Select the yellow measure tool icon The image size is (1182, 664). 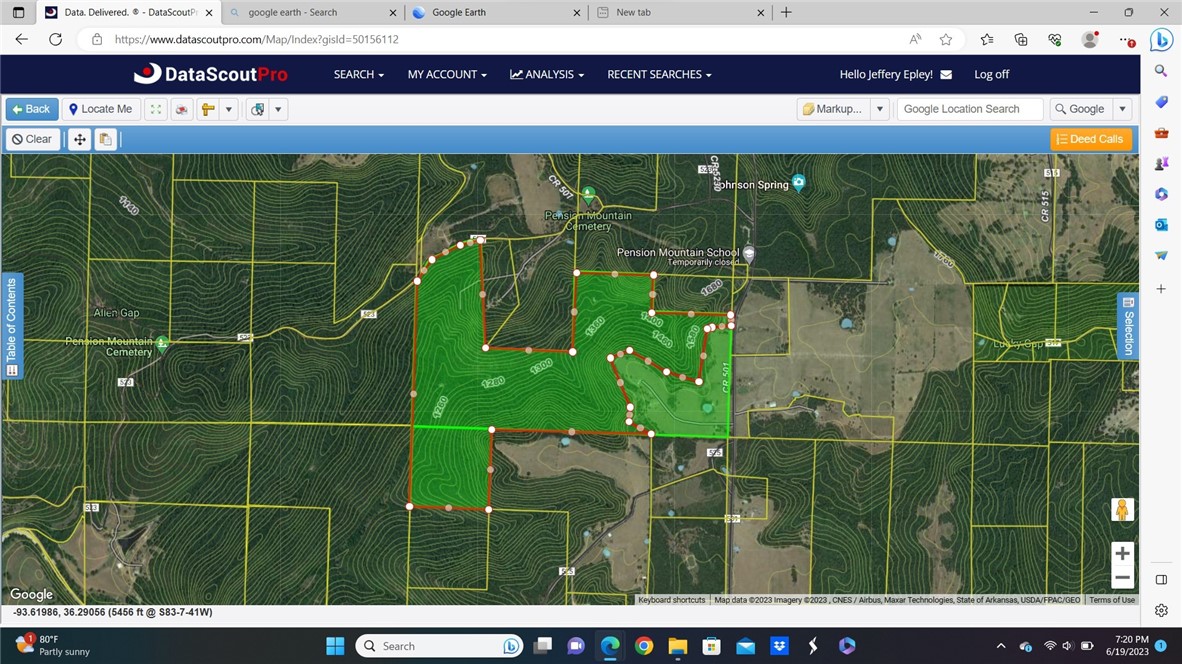point(208,109)
